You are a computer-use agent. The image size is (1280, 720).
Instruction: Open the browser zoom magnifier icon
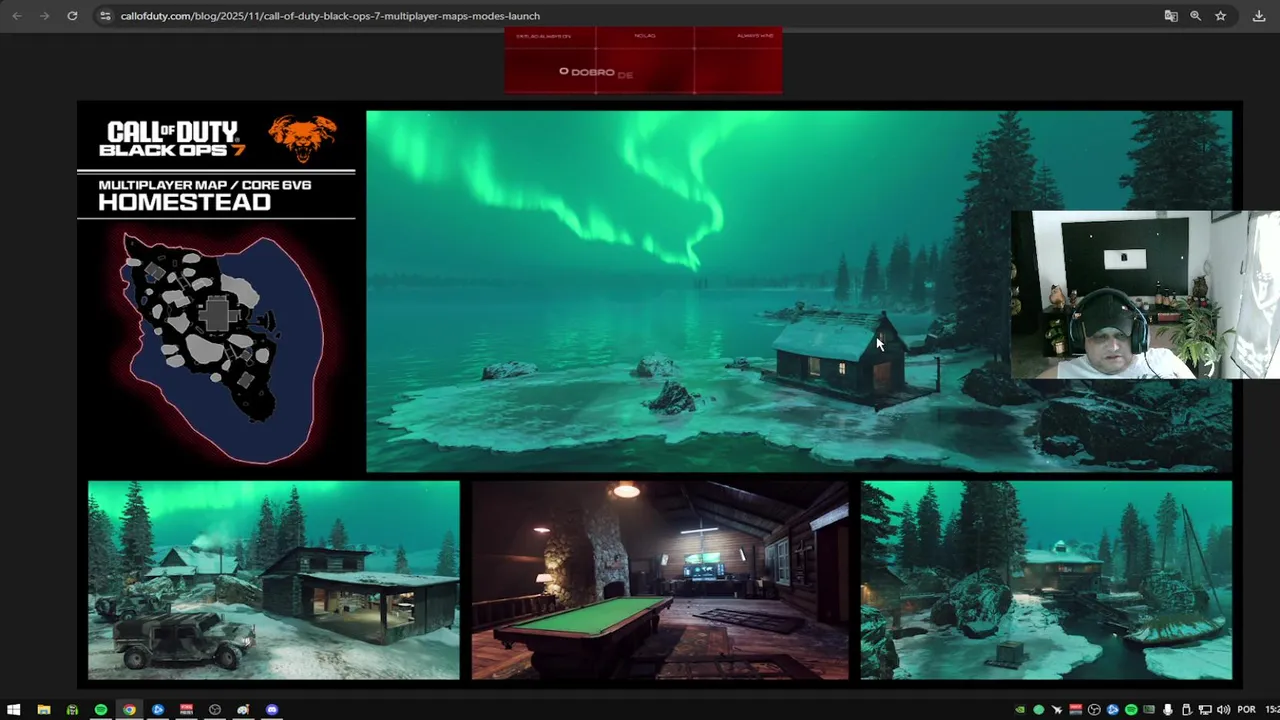coord(1196,16)
